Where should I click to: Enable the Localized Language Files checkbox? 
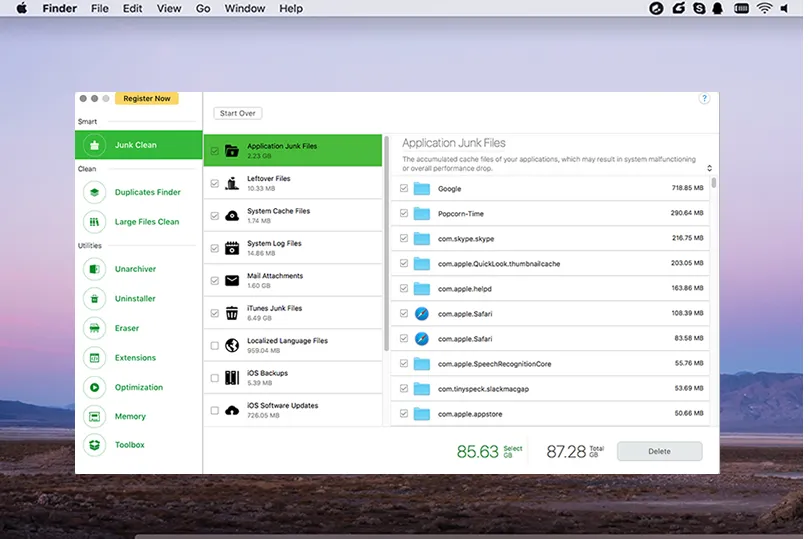coord(215,346)
